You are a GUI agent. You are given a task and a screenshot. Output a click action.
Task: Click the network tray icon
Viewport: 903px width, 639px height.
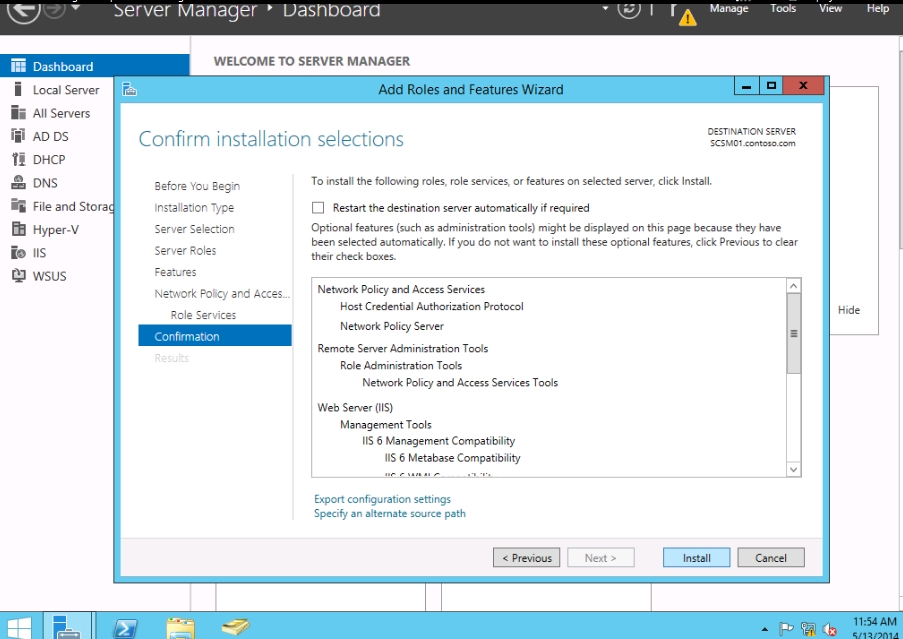[x=808, y=629]
